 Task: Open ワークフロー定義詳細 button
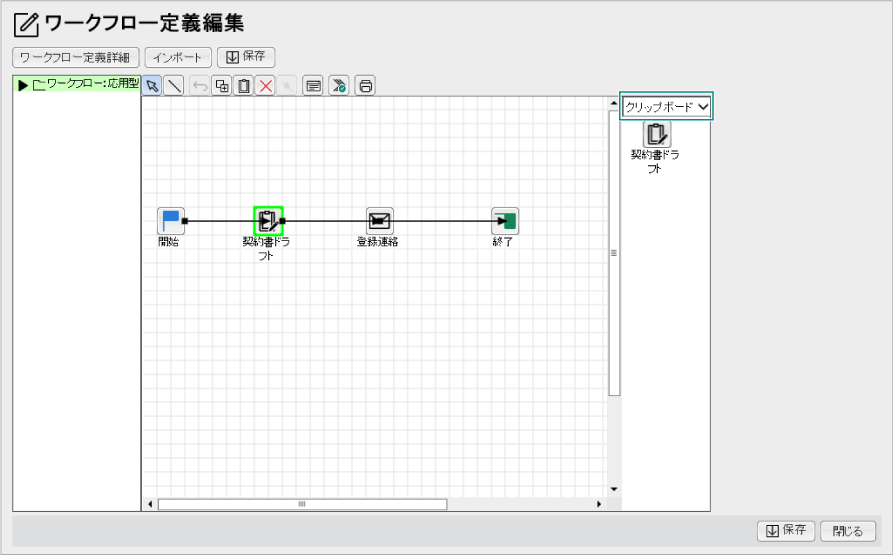tap(76, 57)
